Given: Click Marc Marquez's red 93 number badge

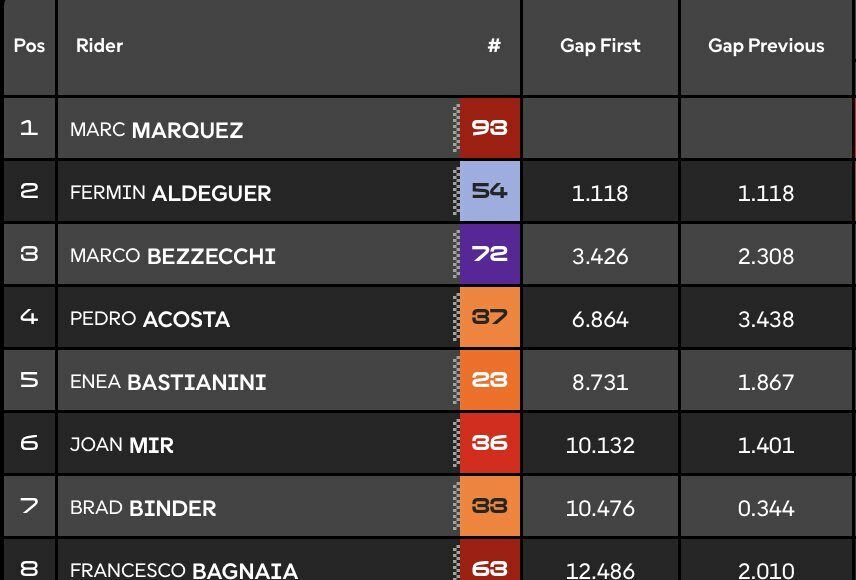Looking at the screenshot, I should (x=489, y=128).
